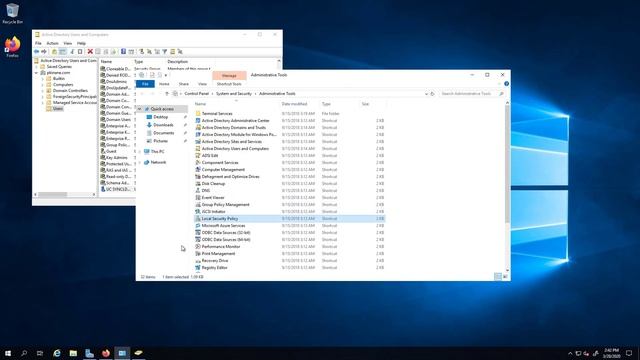Expand Domain Controllers node in AD tree

tap(42, 91)
